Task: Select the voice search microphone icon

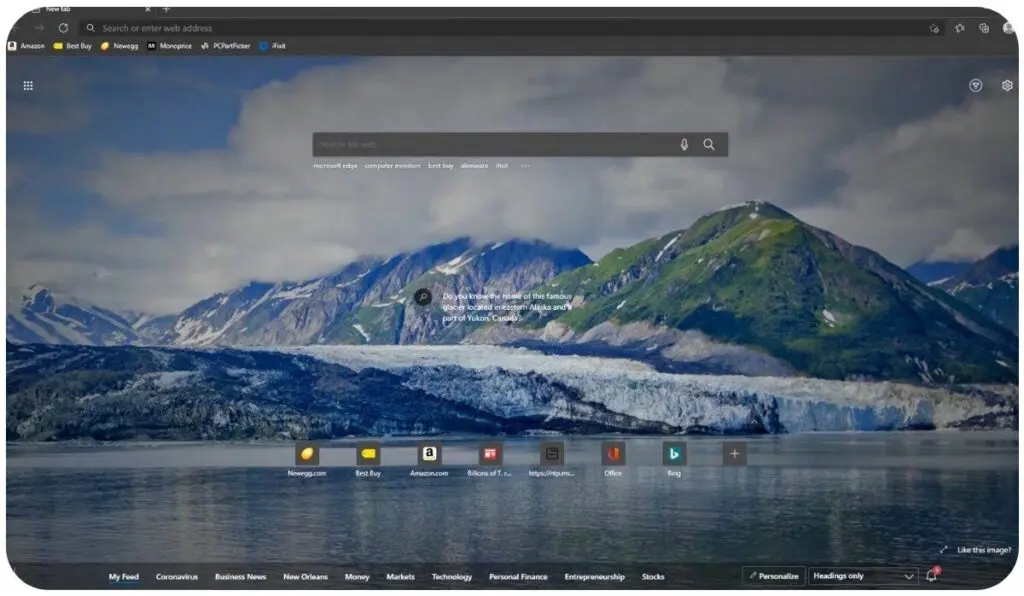Action: click(683, 143)
